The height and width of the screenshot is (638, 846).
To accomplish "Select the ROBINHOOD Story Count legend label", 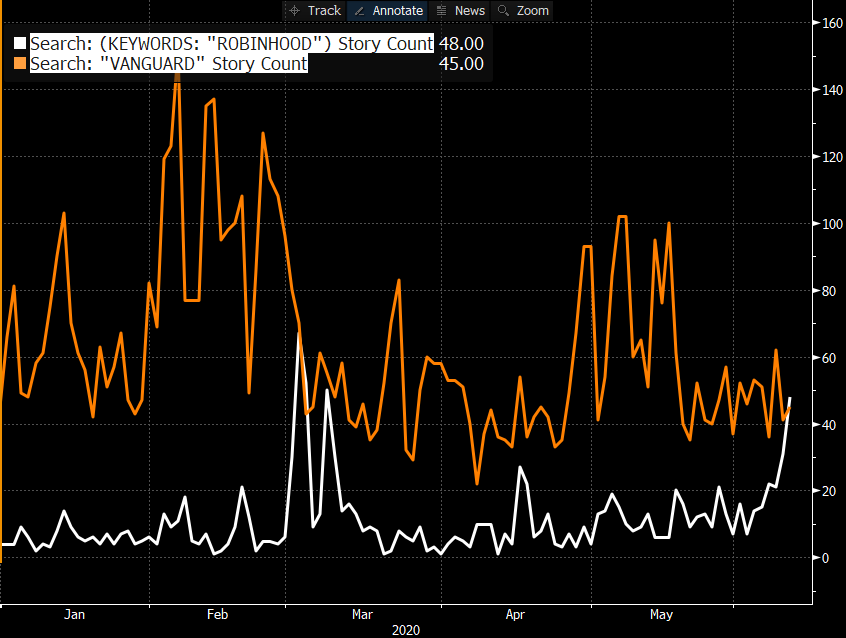I will click(231, 43).
